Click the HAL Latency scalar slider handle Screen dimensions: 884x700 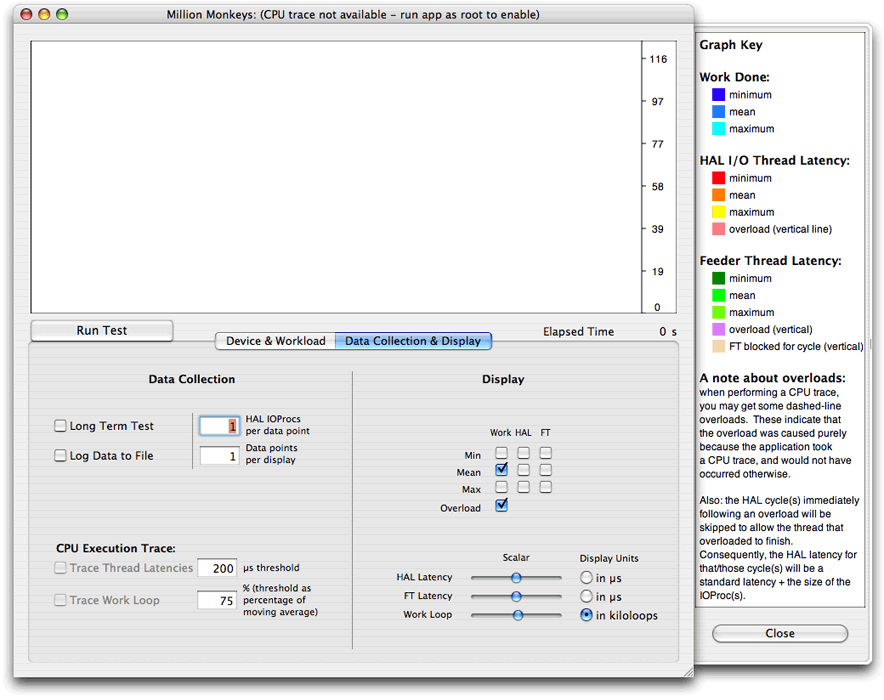(x=517, y=577)
